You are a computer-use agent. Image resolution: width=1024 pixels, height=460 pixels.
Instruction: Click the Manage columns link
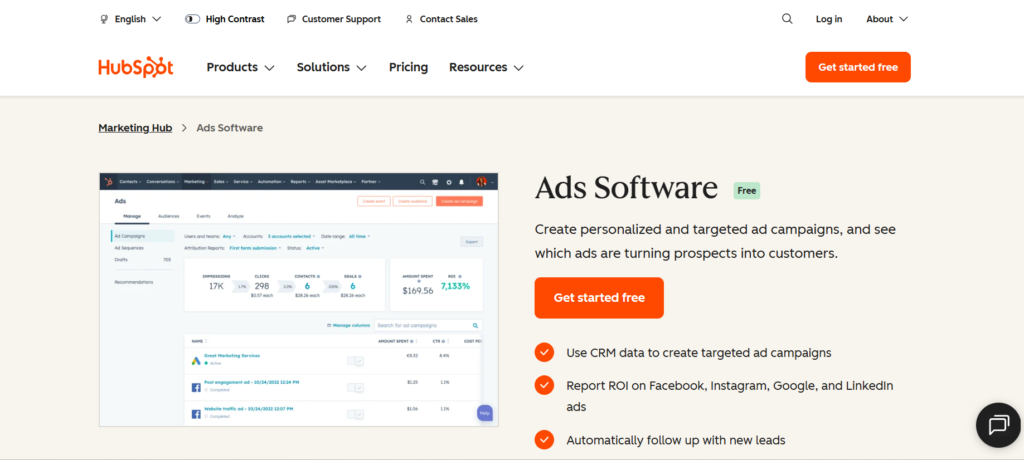point(348,325)
